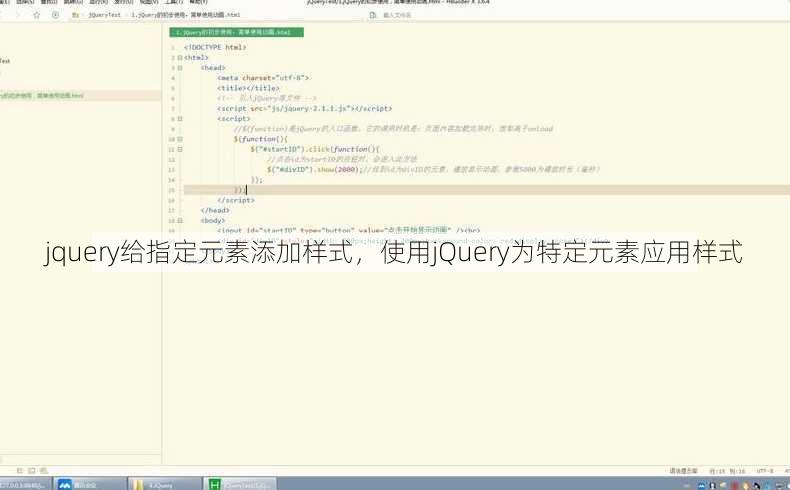Click the closing </script> tag line
Viewport: 790px width, 490px height.
(x=236, y=200)
